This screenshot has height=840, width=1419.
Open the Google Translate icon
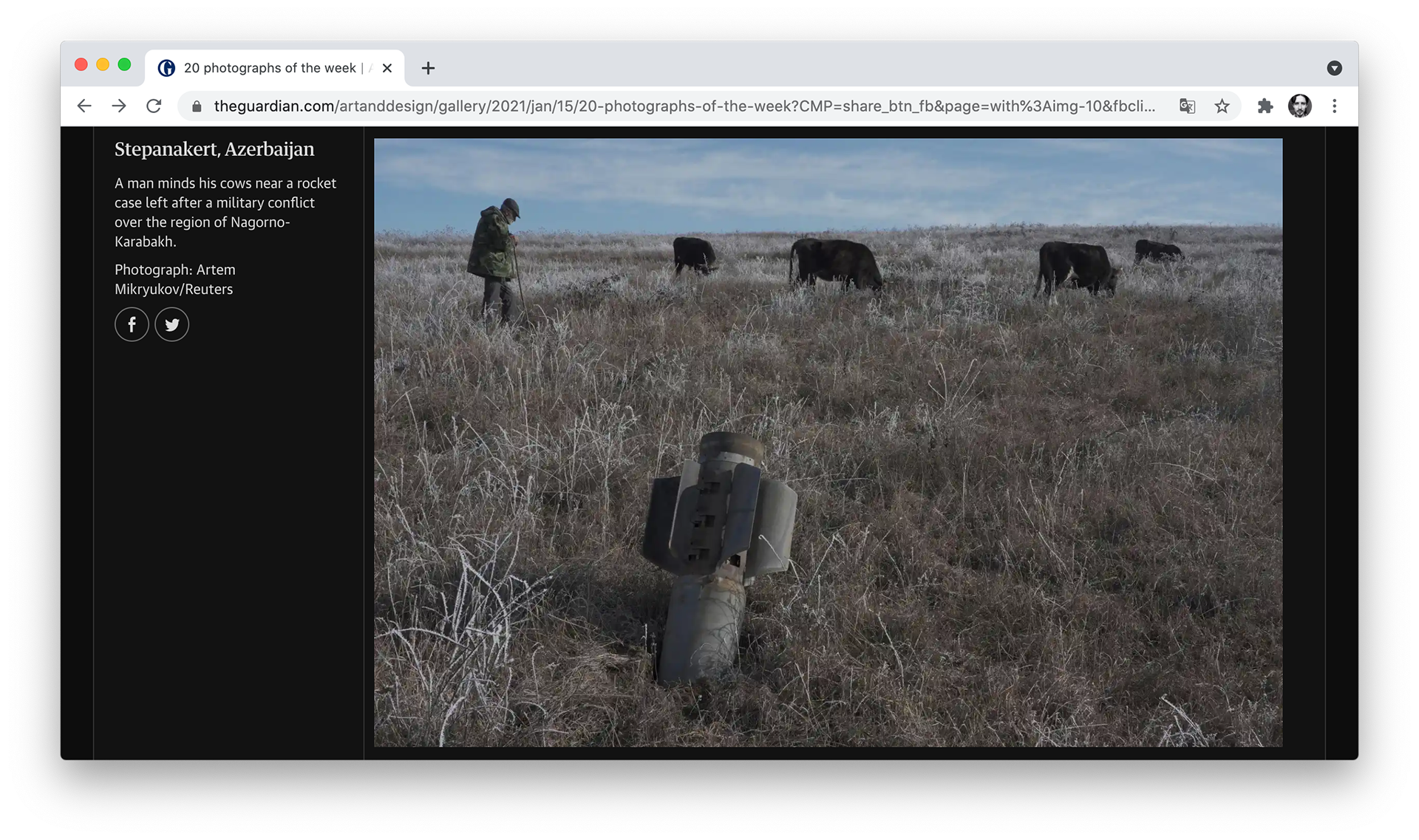coord(1187,106)
